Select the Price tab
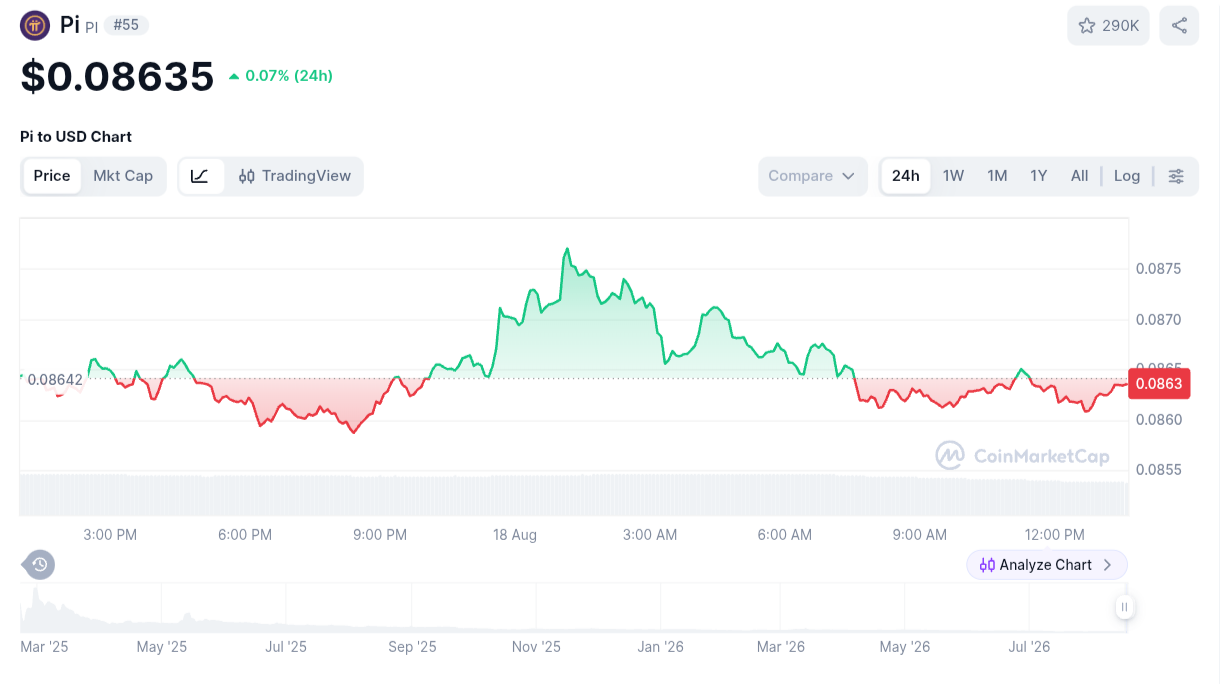 click(x=52, y=176)
